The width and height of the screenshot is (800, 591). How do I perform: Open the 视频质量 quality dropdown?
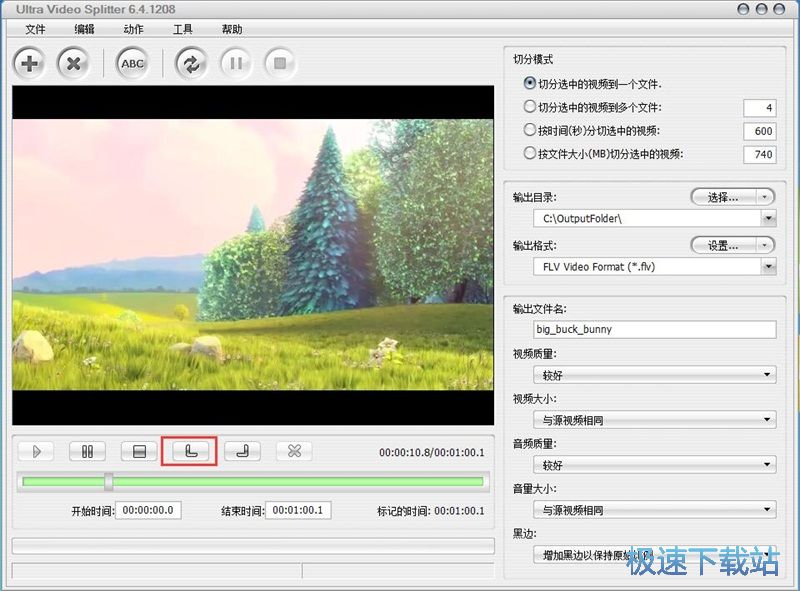pyautogui.click(x=655, y=376)
